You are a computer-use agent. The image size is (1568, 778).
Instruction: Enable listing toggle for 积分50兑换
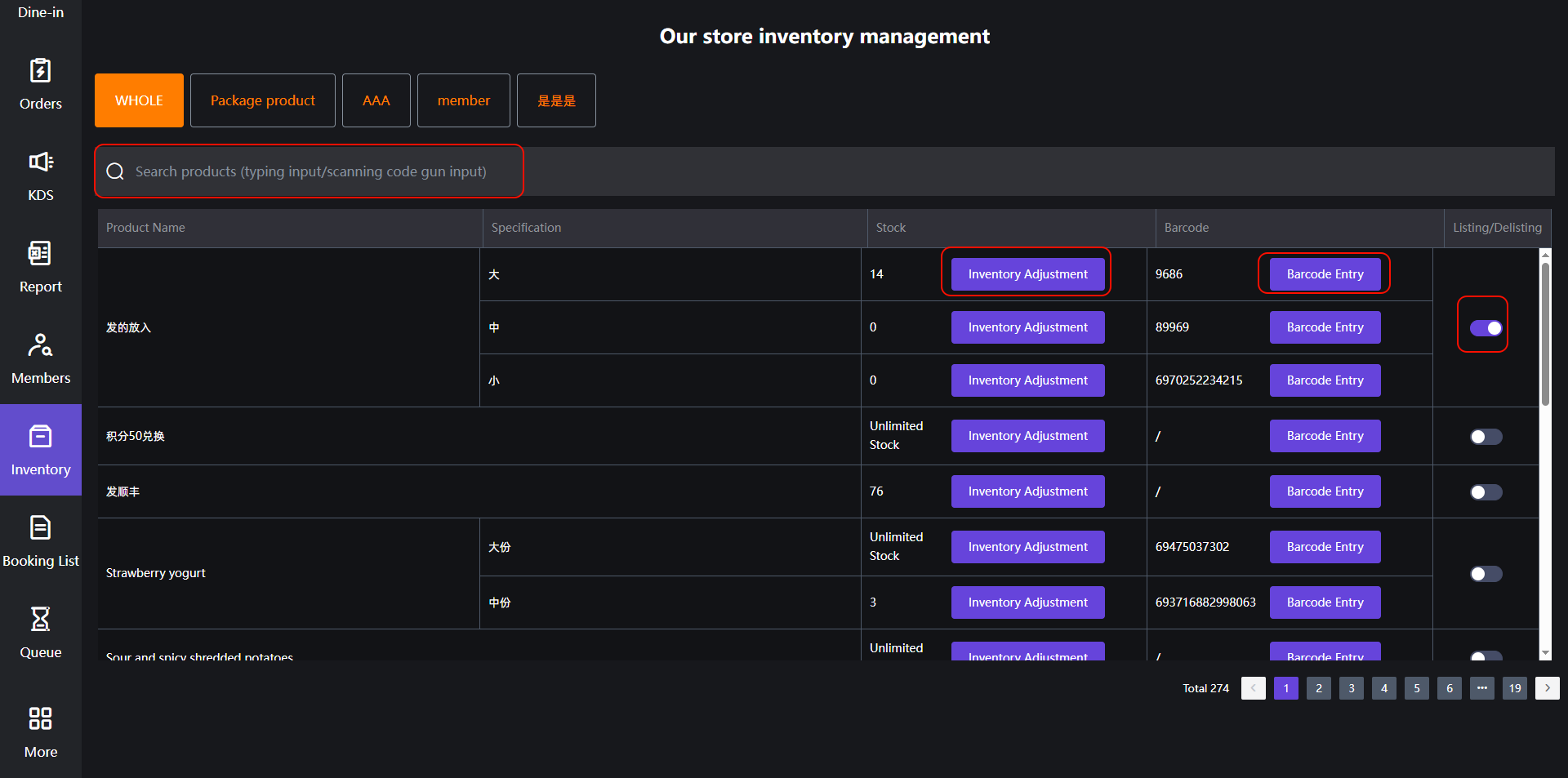click(1486, 437)
